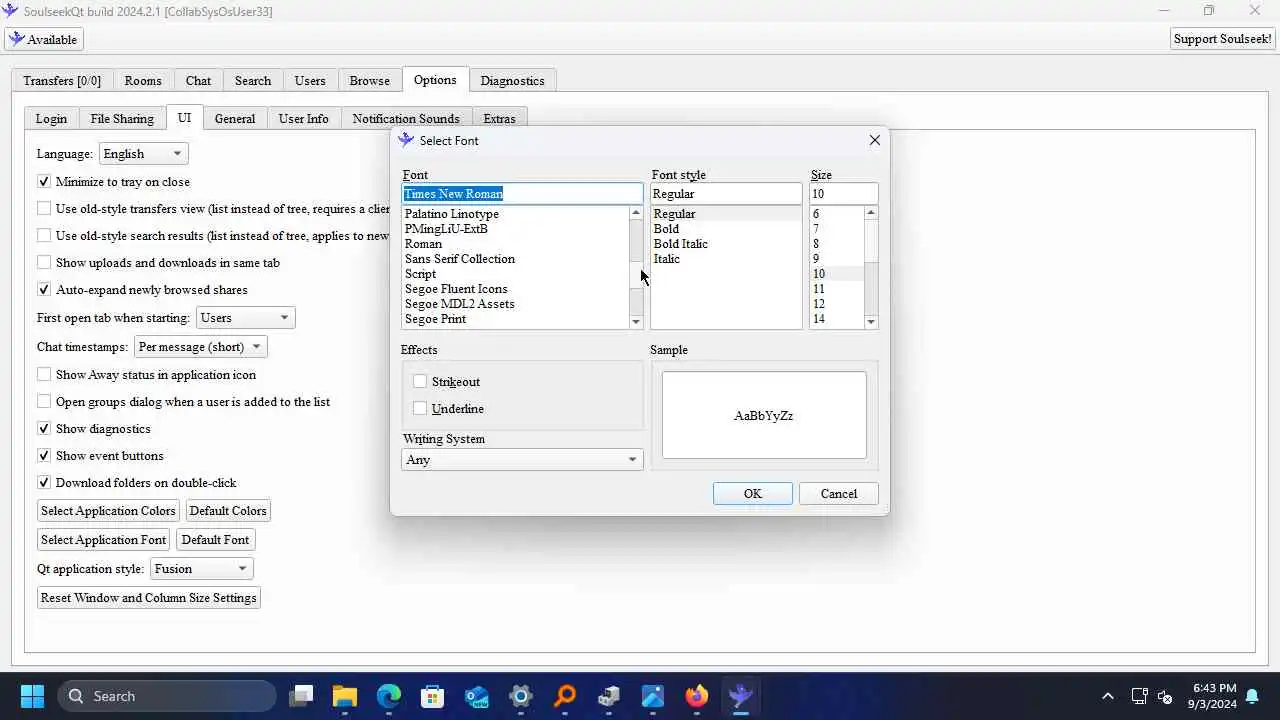Click the Default Font button
The height and width of the screenshot is (720, 1280).
215,540
